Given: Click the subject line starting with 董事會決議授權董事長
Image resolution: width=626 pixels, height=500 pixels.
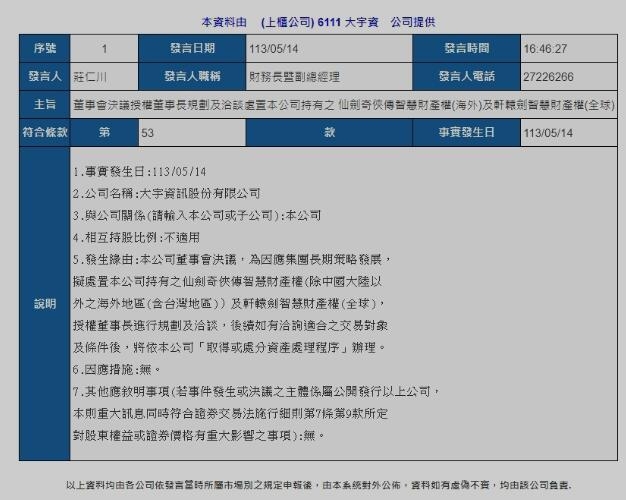Looking at the screenshot, I should point(344,105).
